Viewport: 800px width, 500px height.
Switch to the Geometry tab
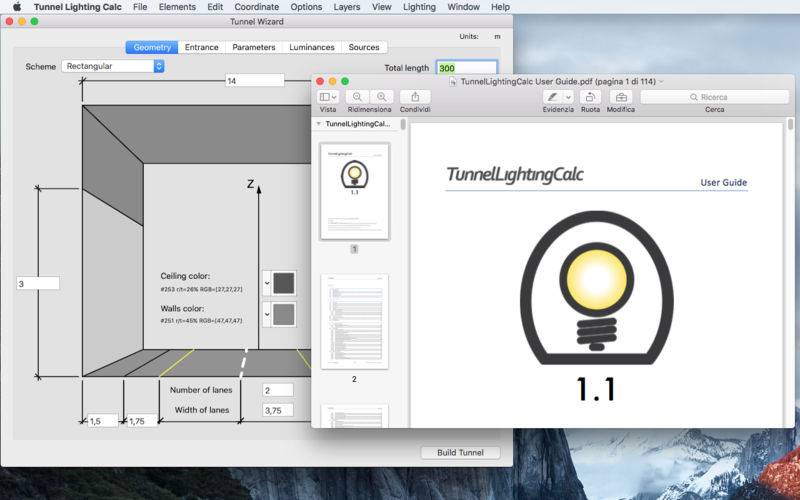152,47
